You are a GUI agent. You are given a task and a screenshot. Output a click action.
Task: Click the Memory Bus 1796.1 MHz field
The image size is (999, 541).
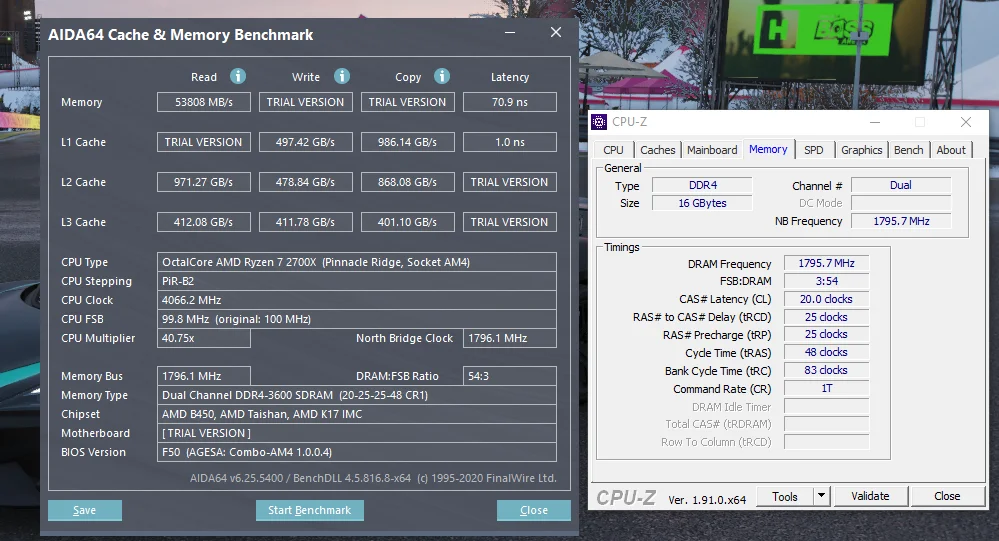204,376
